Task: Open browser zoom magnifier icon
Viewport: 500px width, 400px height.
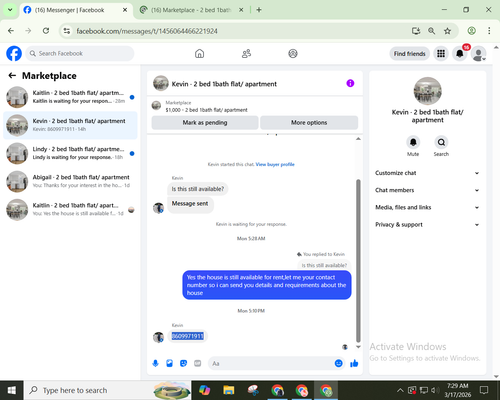Action: click(431, 31)
